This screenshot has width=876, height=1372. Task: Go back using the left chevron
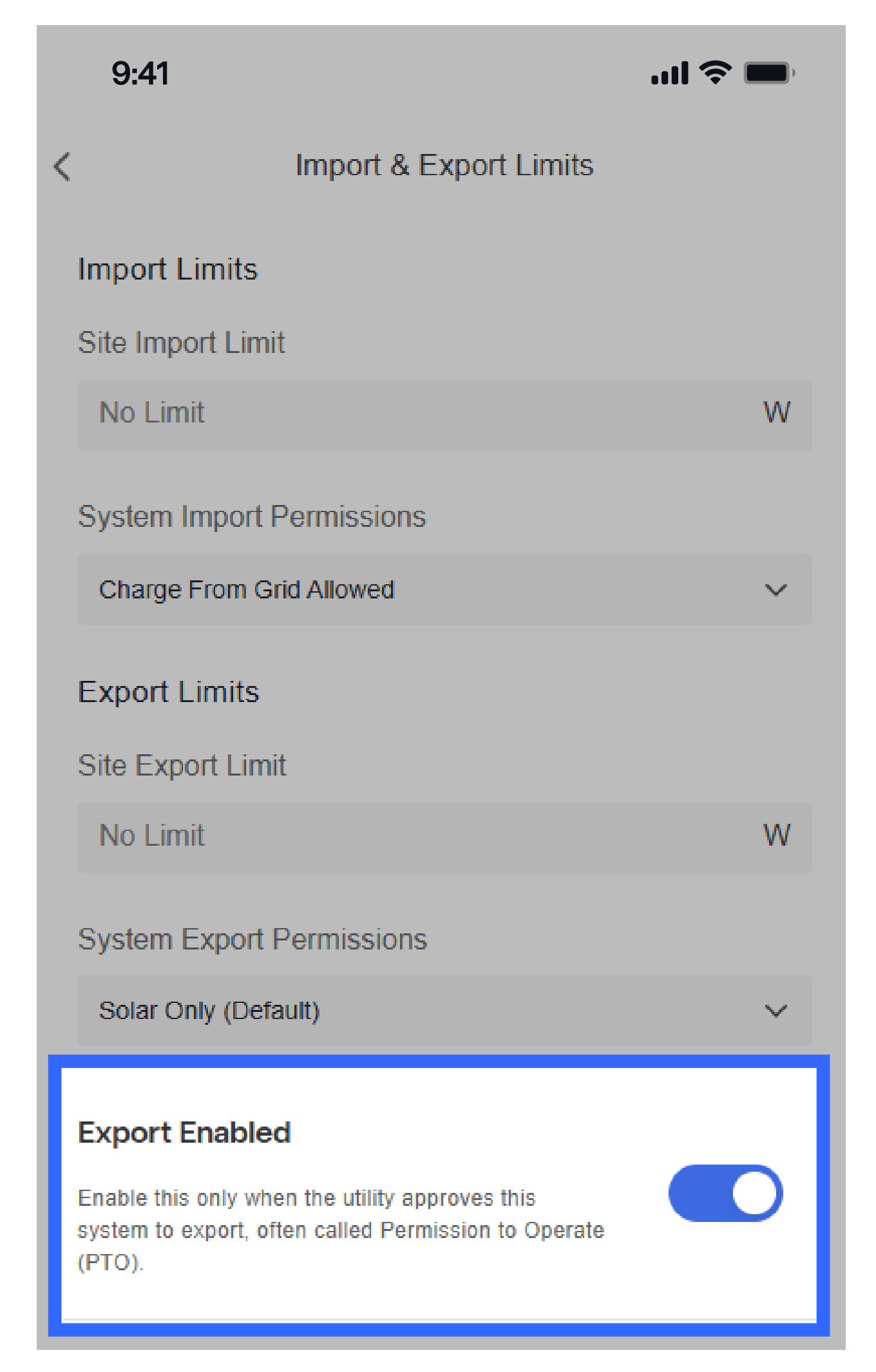click(62, 167)
